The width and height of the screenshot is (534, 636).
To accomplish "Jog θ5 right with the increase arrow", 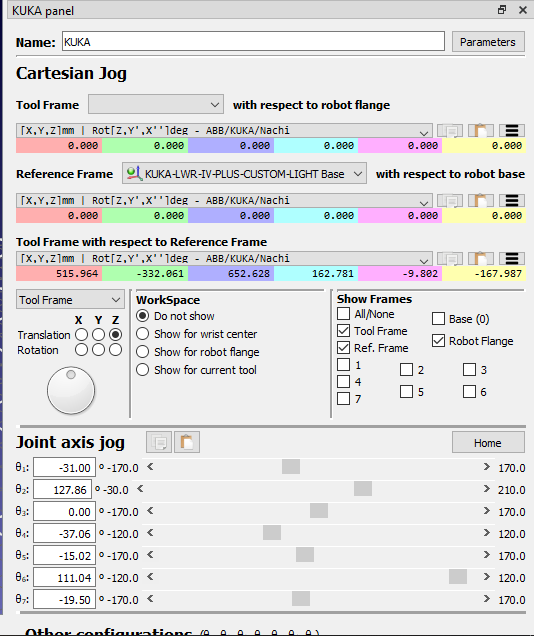I will 487,554.
